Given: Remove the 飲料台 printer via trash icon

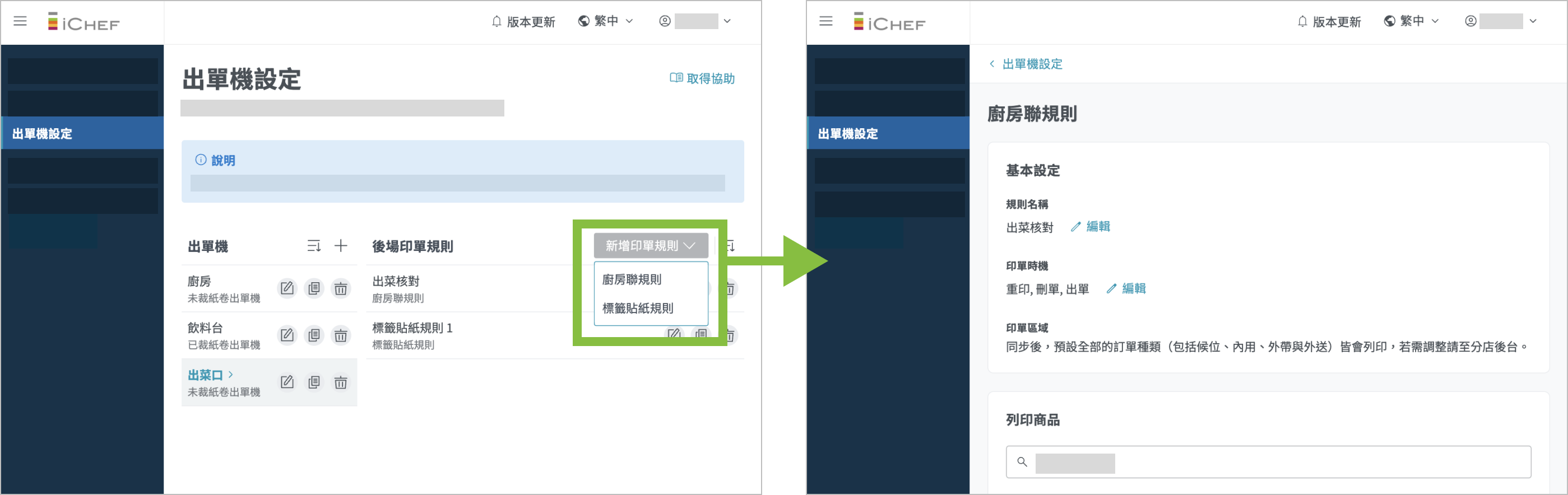Looking at the screenshot, I should click(x=341, y=335).
